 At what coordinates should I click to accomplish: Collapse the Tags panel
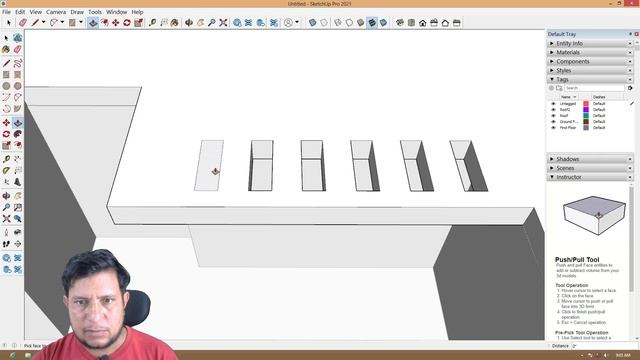tap(589, 79)
